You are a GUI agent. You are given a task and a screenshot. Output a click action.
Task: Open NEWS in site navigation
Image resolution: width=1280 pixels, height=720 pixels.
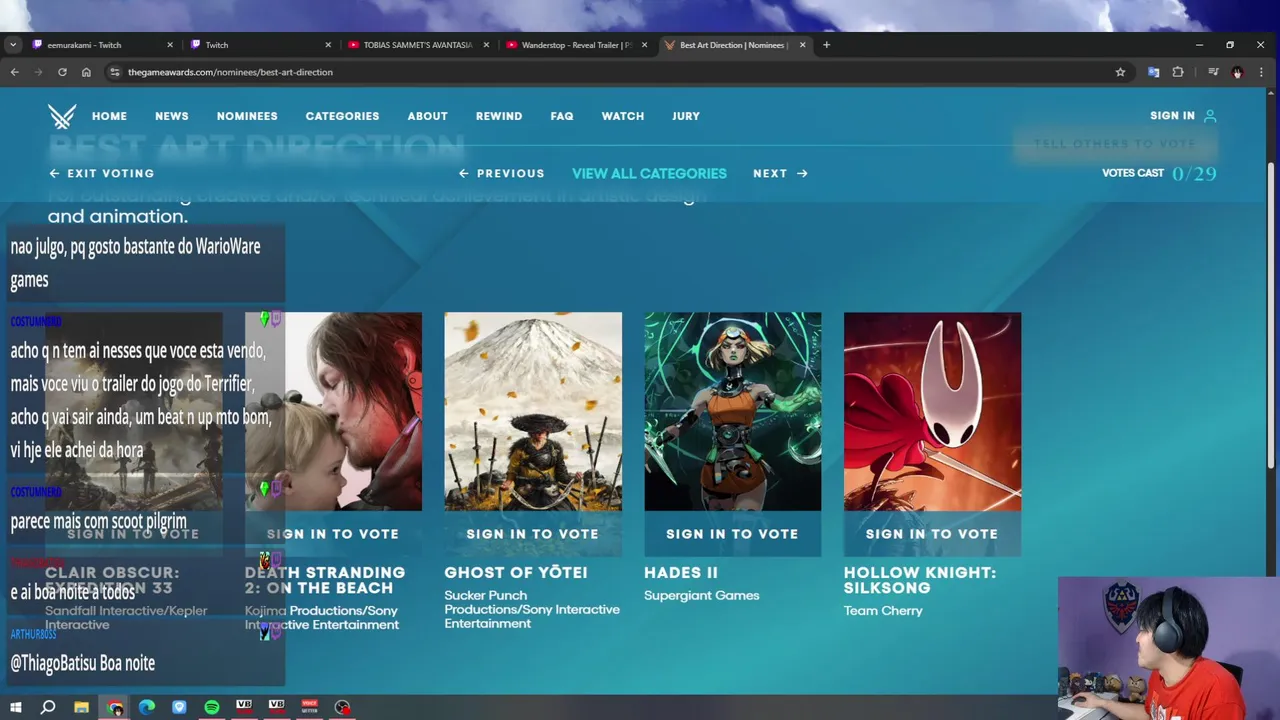172,116
